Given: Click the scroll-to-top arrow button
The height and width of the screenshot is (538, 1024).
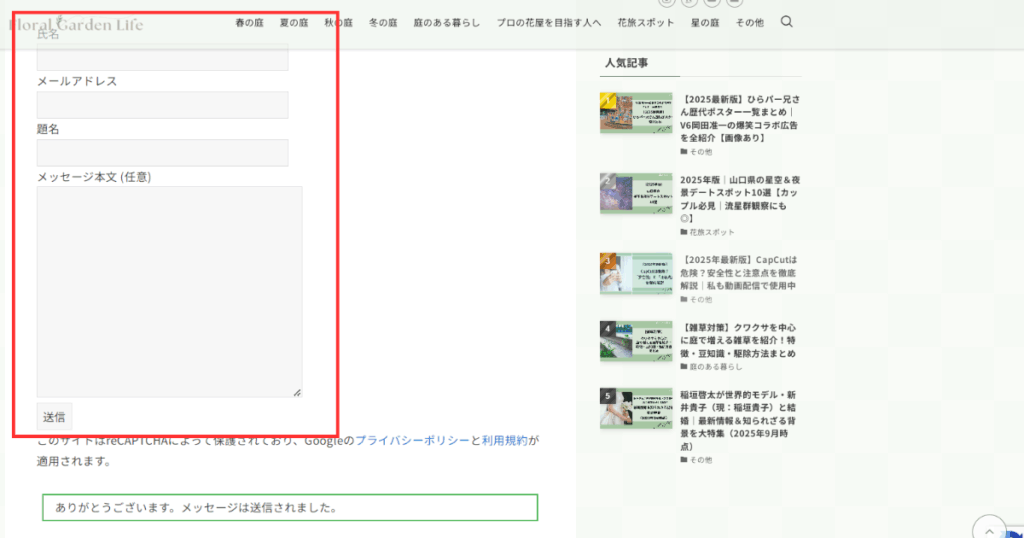Looking at the screenshot, I should click(x=989, y=528).
